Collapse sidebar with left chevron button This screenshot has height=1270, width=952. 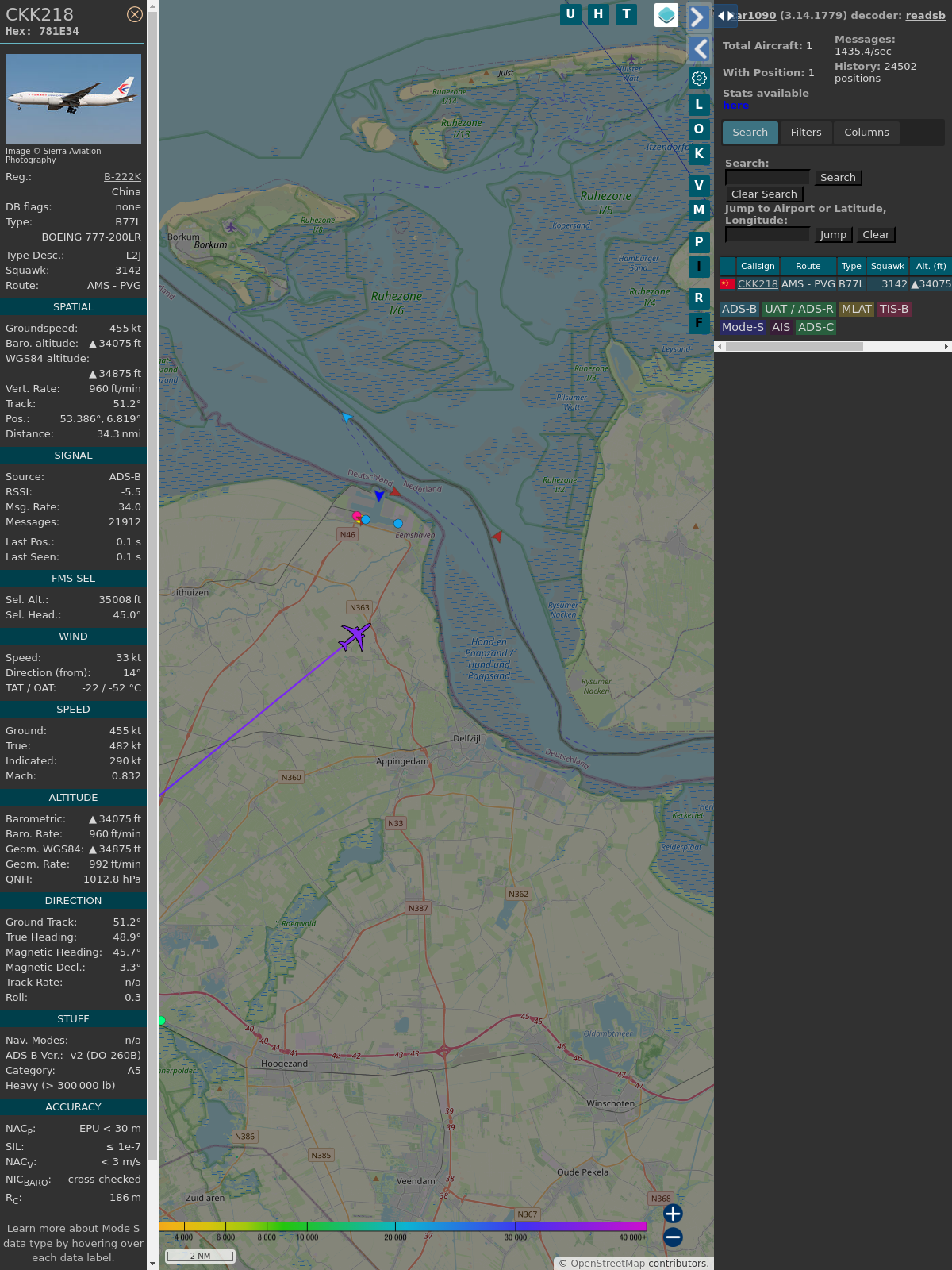pyautogui.click(x=698, y=49)
